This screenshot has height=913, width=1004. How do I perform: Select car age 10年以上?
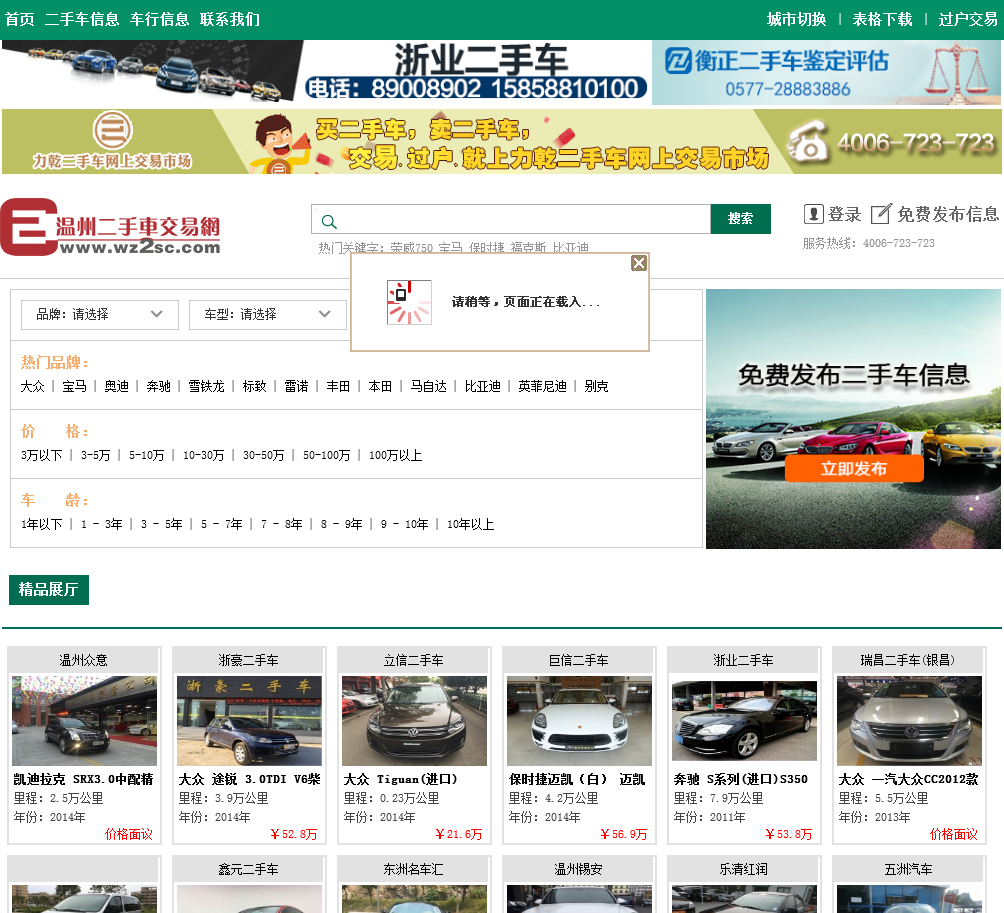coord(471,524)
